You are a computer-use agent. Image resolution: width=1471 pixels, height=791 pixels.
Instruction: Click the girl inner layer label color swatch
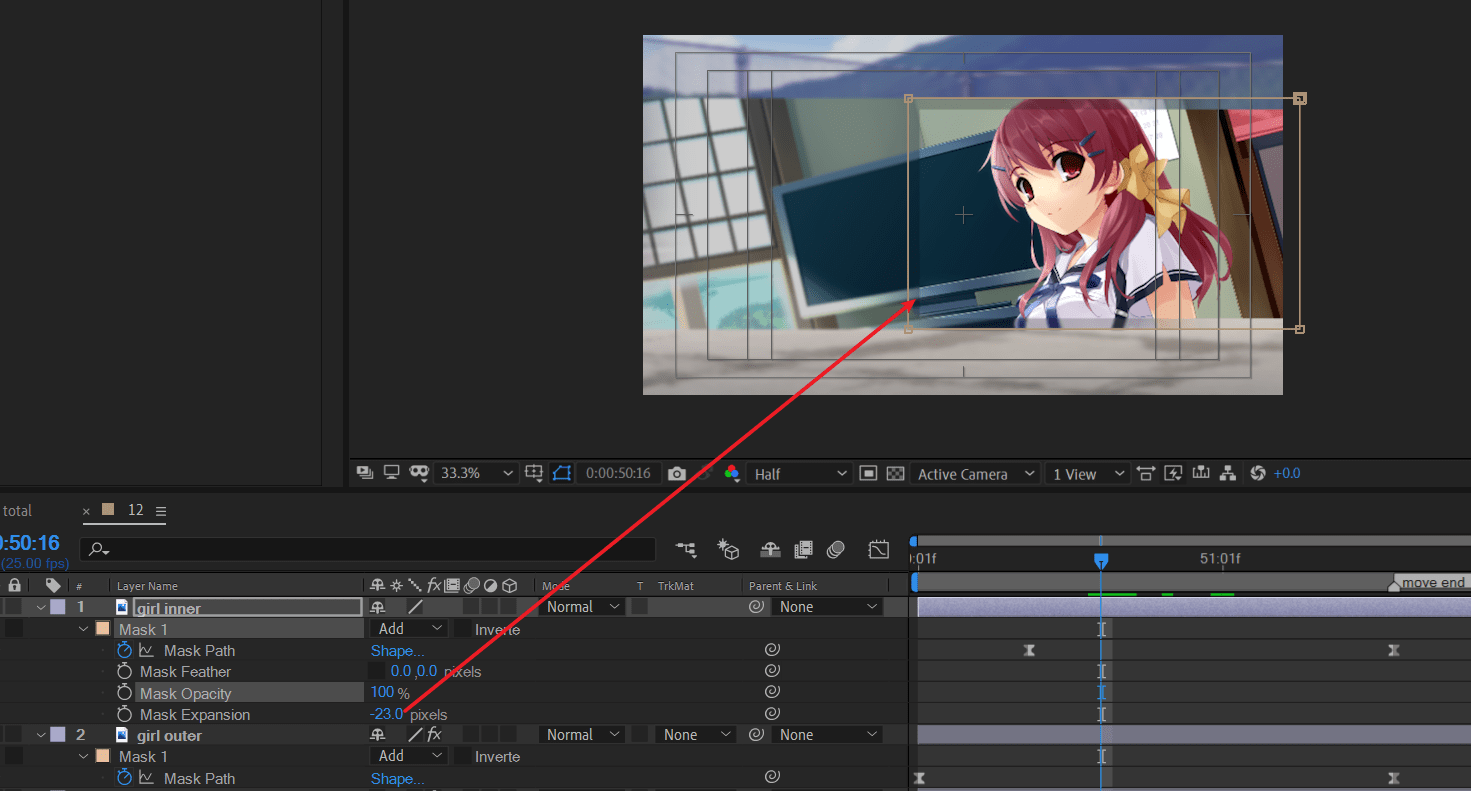click(57, 607)
